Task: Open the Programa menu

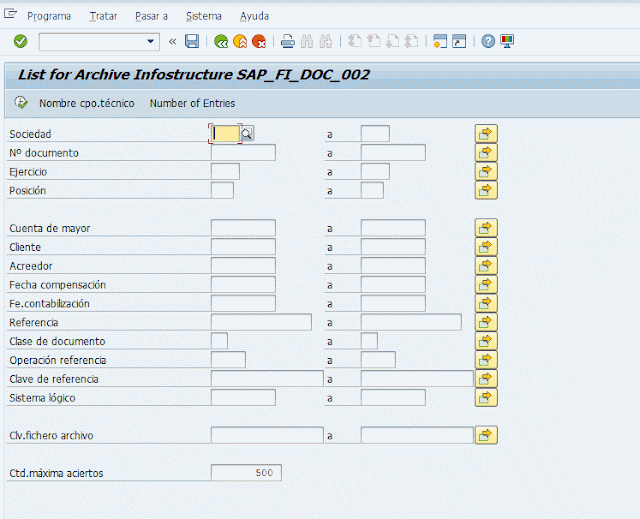Action: 49,16
